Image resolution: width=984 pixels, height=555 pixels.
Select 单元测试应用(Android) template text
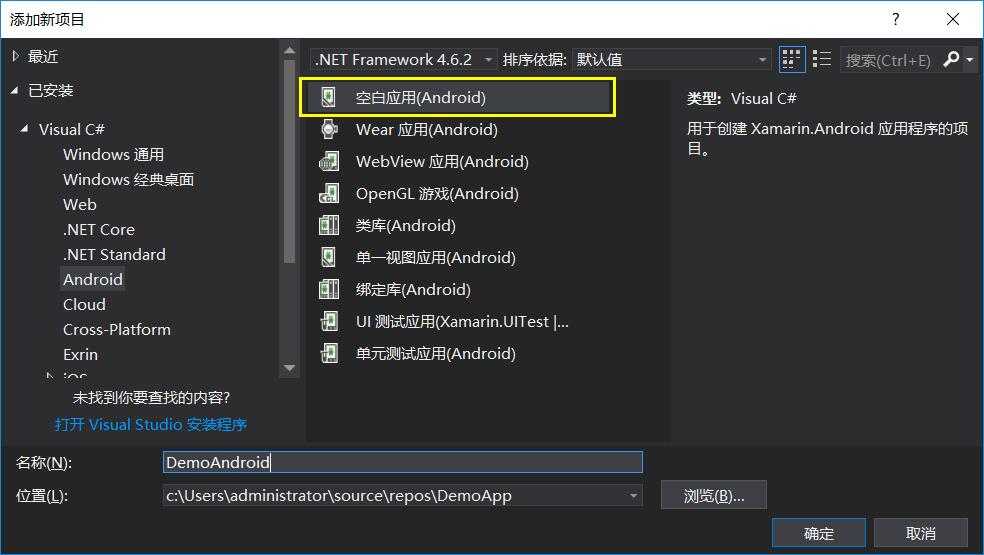point(436,353)
